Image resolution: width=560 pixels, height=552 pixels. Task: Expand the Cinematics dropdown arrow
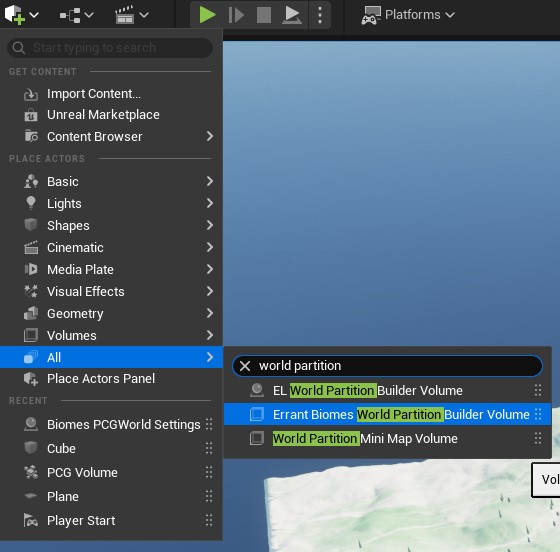point(144,15)
